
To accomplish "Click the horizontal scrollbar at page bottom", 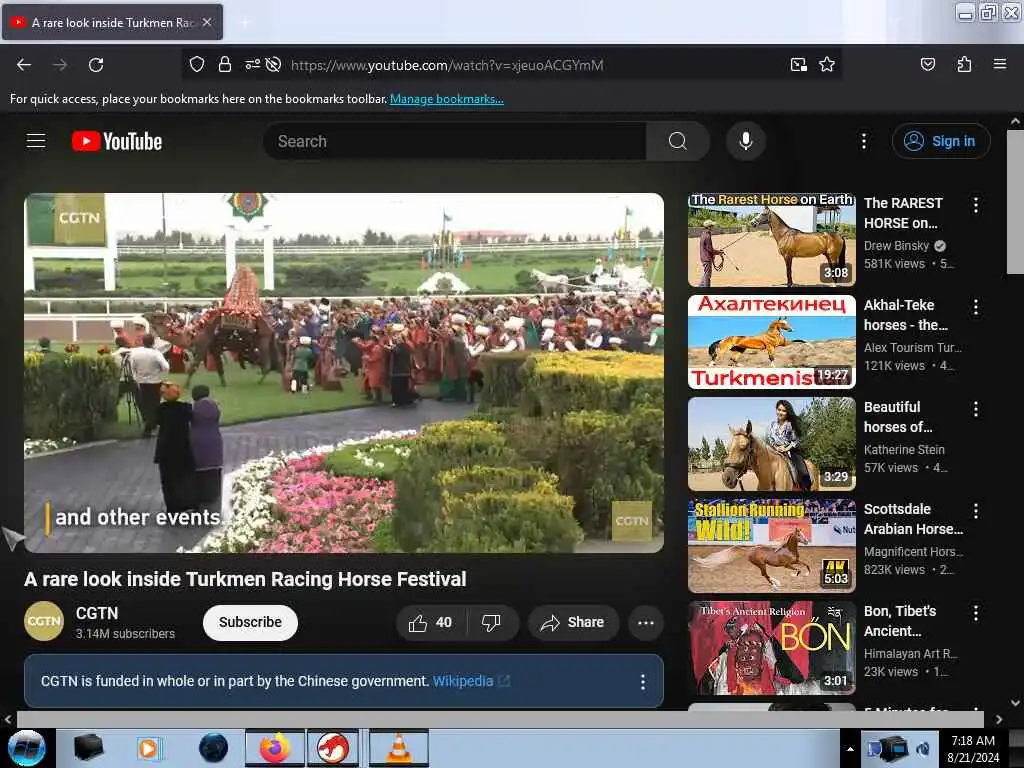I will (x=500, y=719).
